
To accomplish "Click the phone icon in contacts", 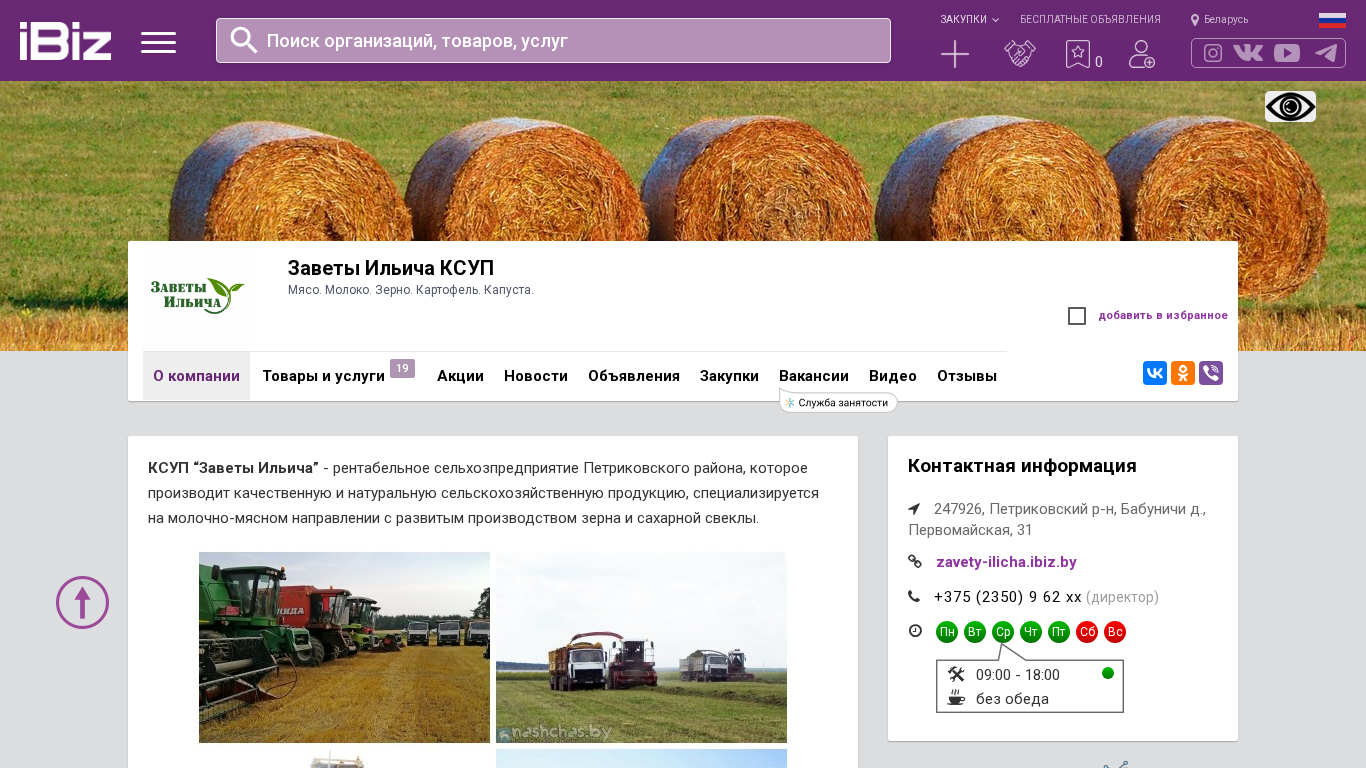I will pos(914,597).
